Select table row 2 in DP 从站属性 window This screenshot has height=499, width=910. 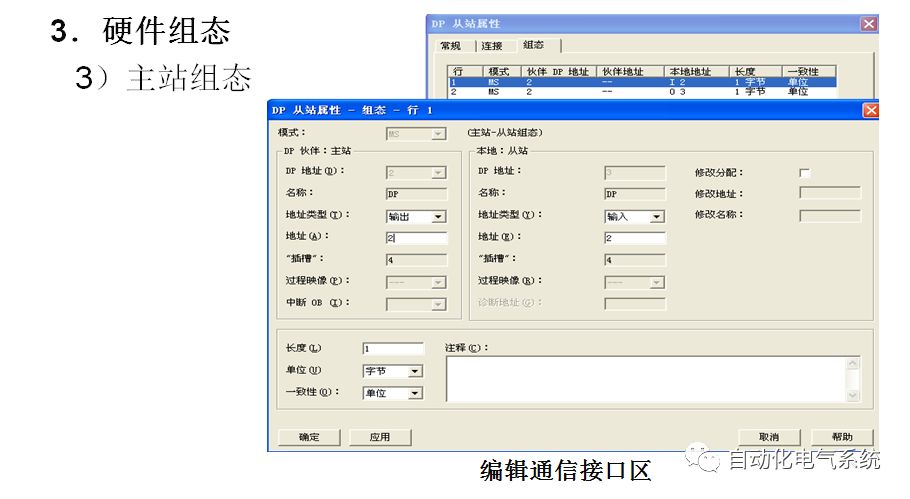(642, 92)
